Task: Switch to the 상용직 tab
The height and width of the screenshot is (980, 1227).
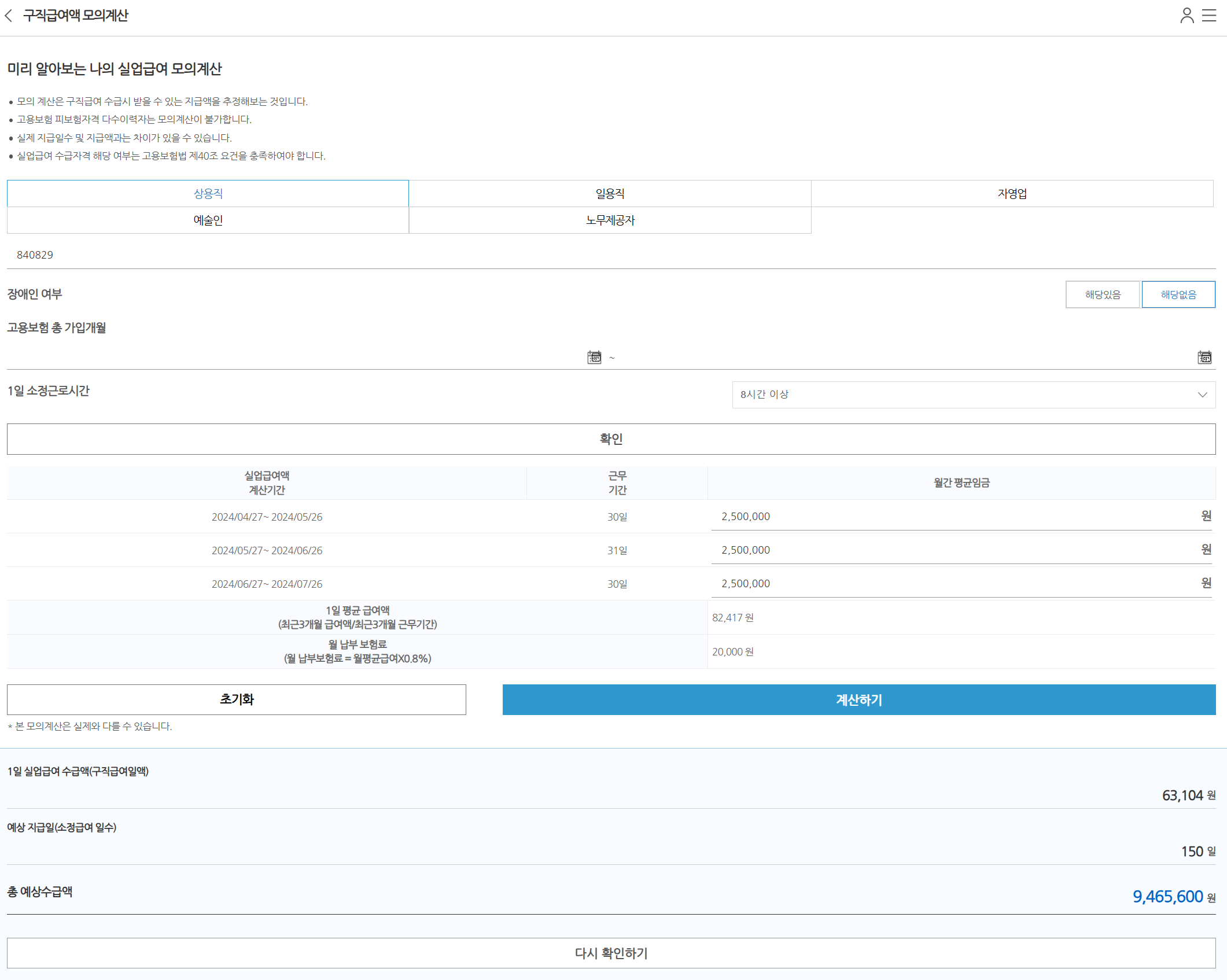Action: (208, 194)
